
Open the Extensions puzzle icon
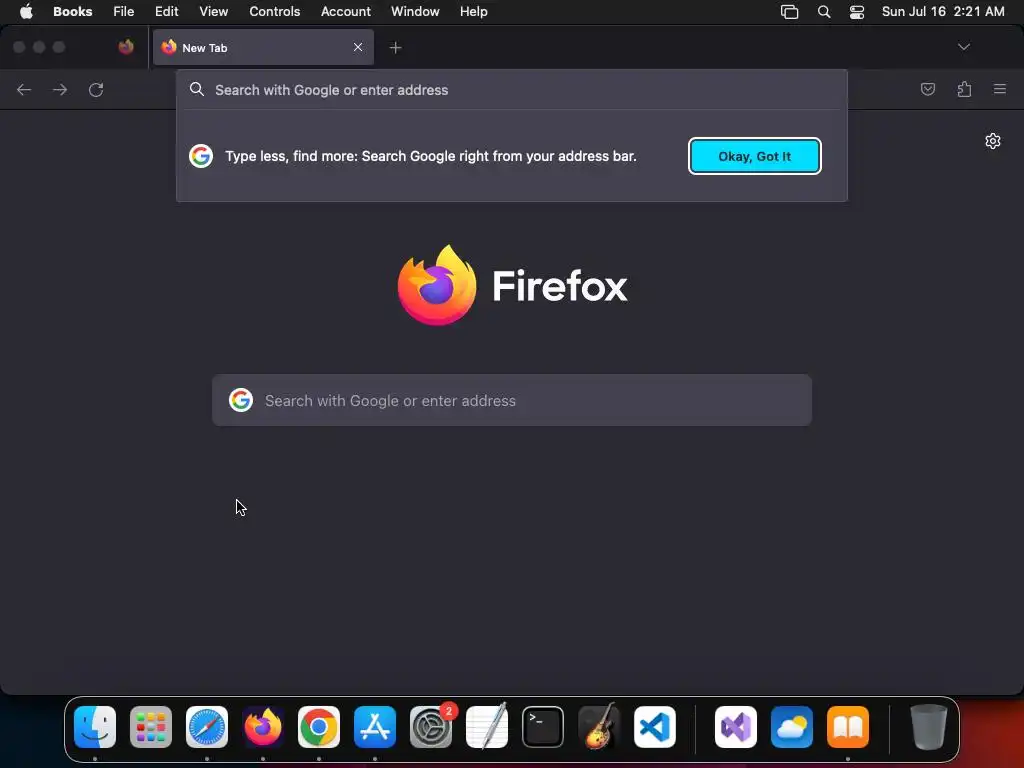(964, 89)
